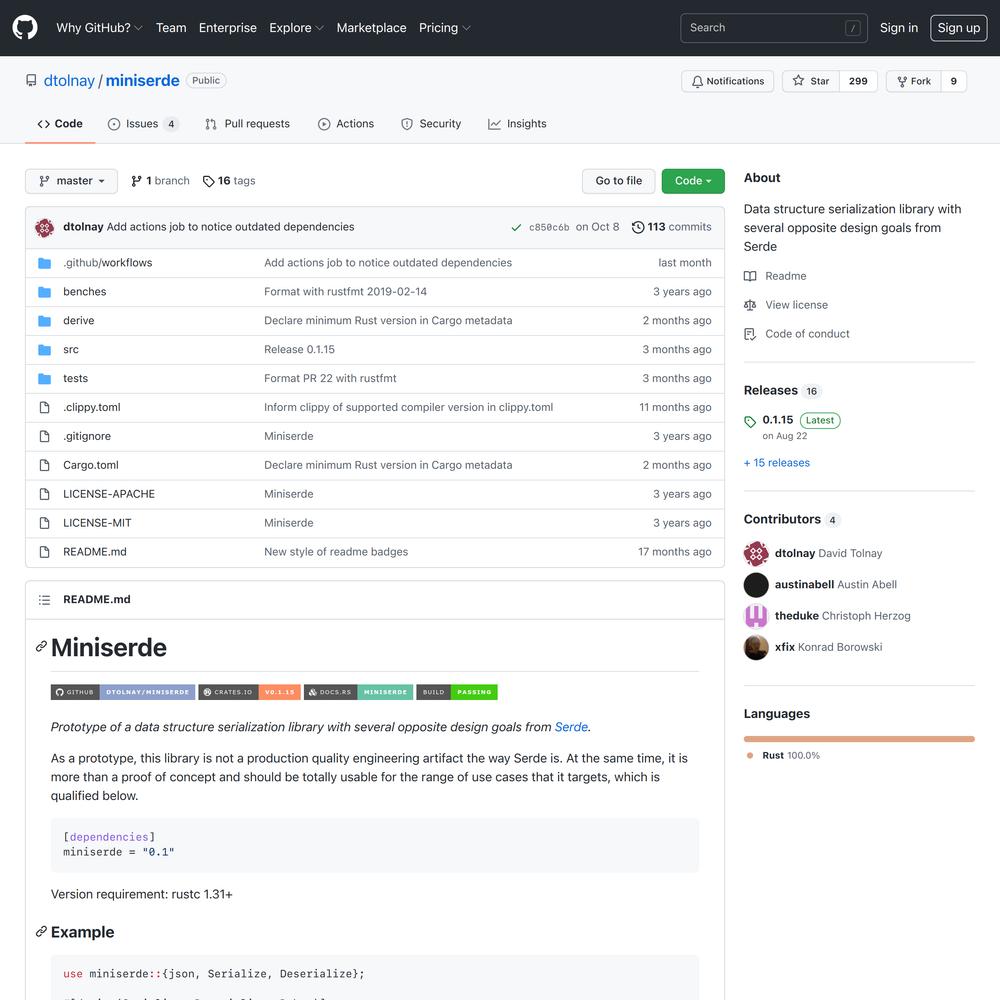Image resolution: width=1000 pixels, height=1000 pixels.
Task: Click the file icon for .clippy.toml
Action: click(x=45, y=407)
